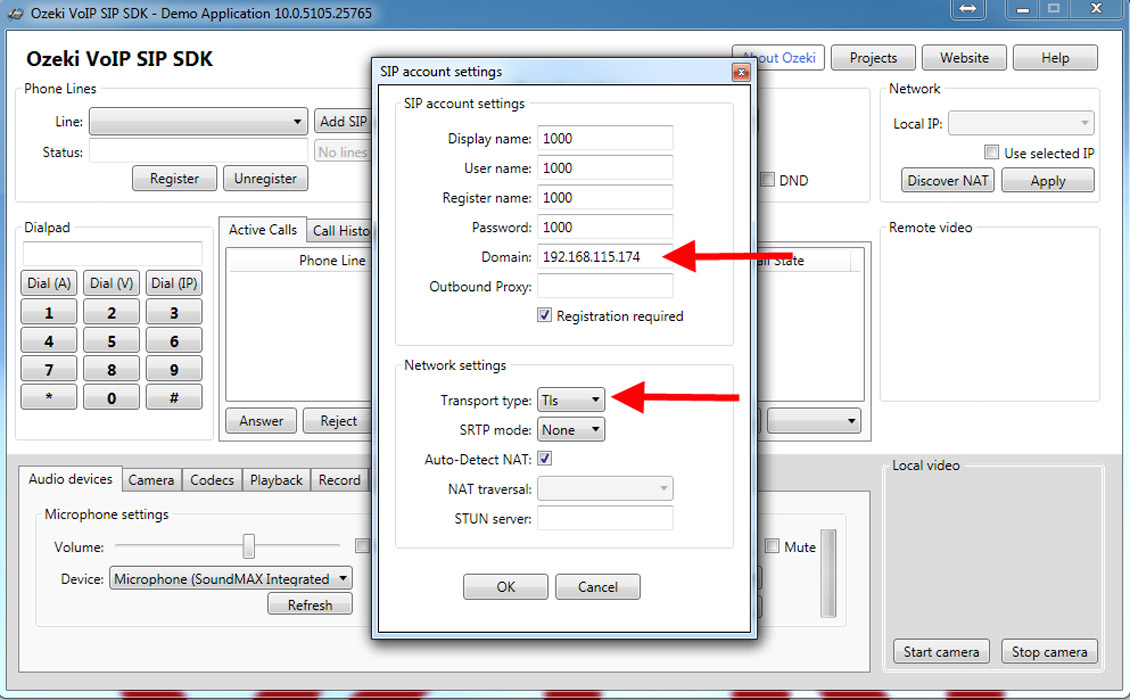Click the Display name field
The width and height of the screenshot is (1130, 700).
pos(605,138)
